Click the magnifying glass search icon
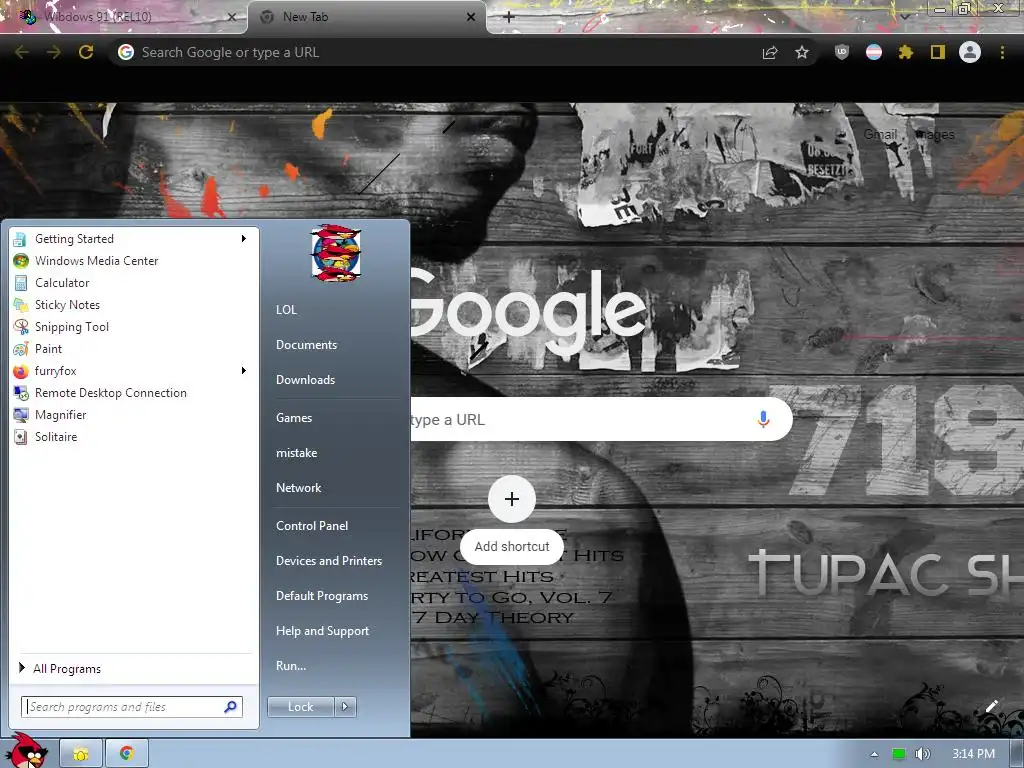1024x768 pixels. (231, 707)
